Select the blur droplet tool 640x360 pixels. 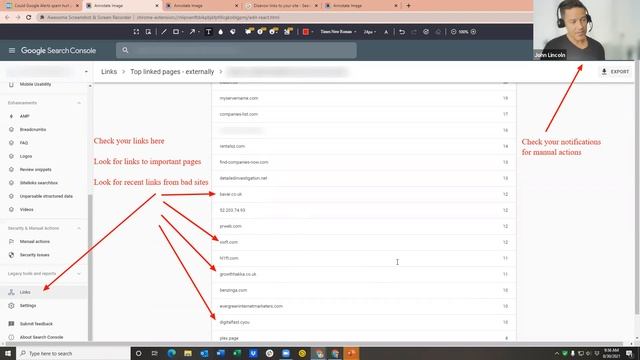point(220,32)
